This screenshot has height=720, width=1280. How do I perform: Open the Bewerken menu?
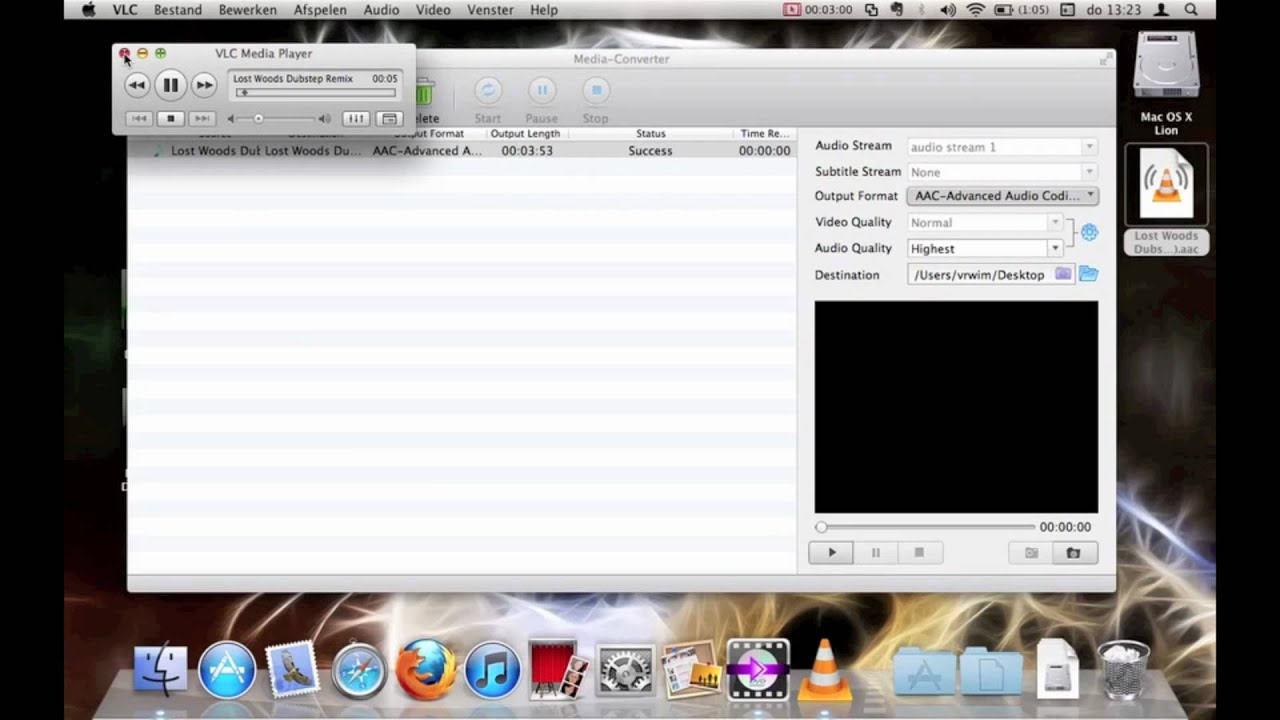pos(247,10)
